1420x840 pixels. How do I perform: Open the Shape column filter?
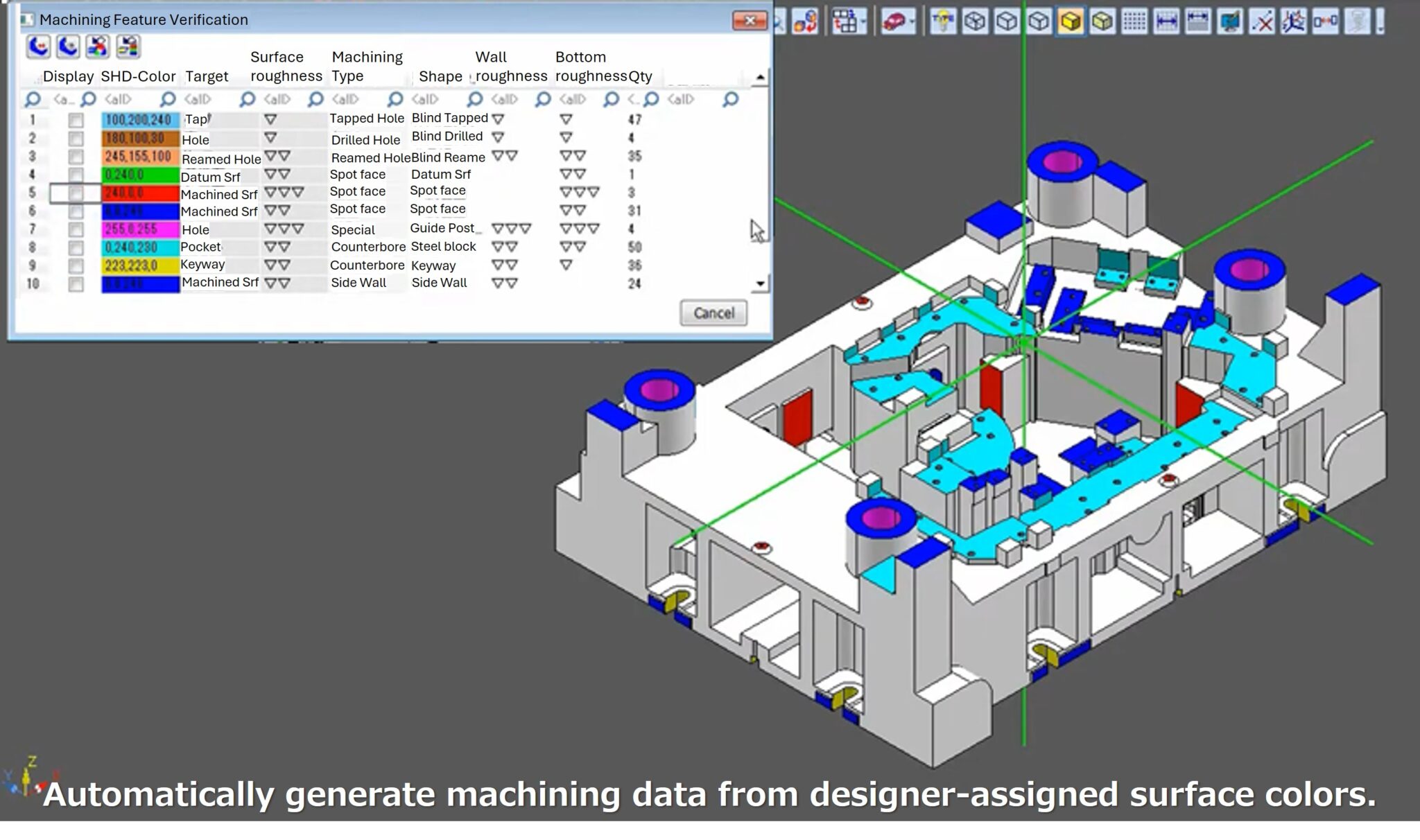[x=474, y=99]
